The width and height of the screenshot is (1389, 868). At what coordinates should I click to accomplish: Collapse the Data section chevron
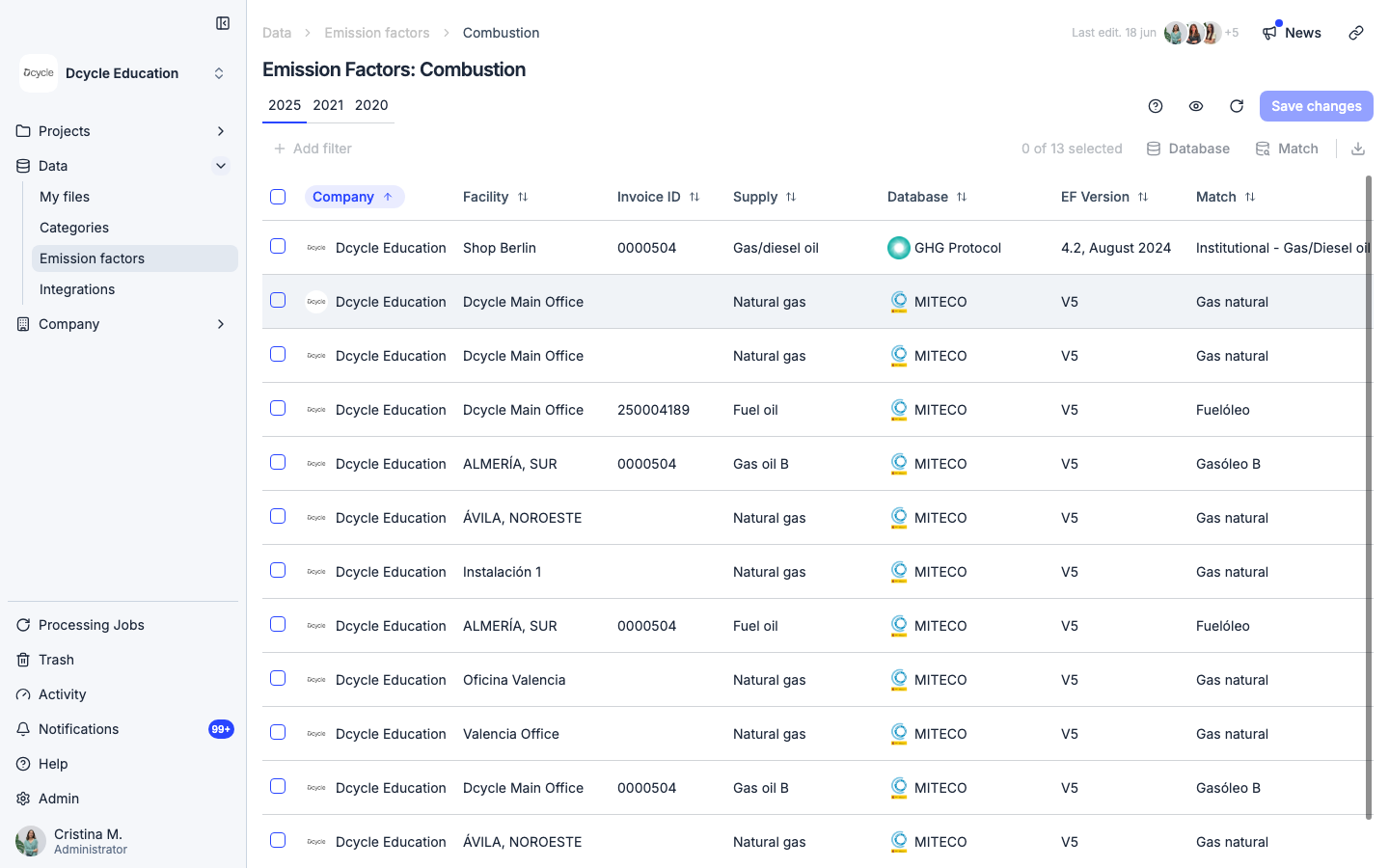point(221,166)
